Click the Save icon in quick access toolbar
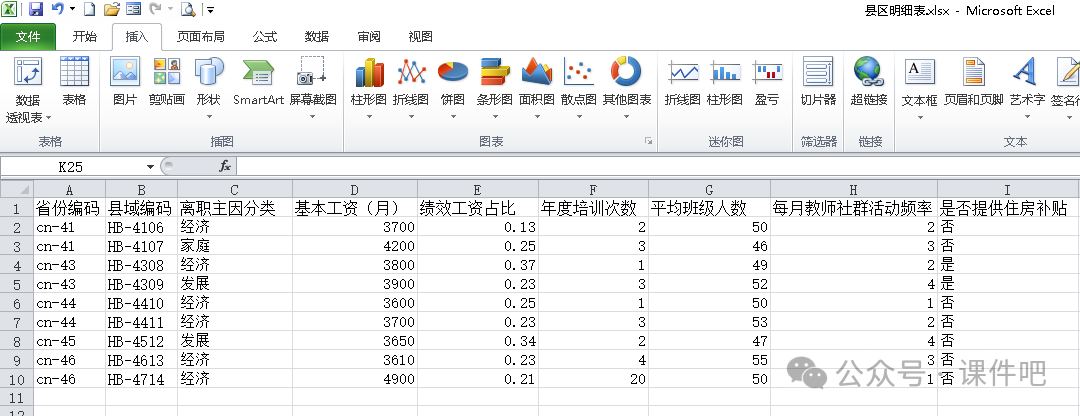1080x416 pixels. tap(36, 10)
